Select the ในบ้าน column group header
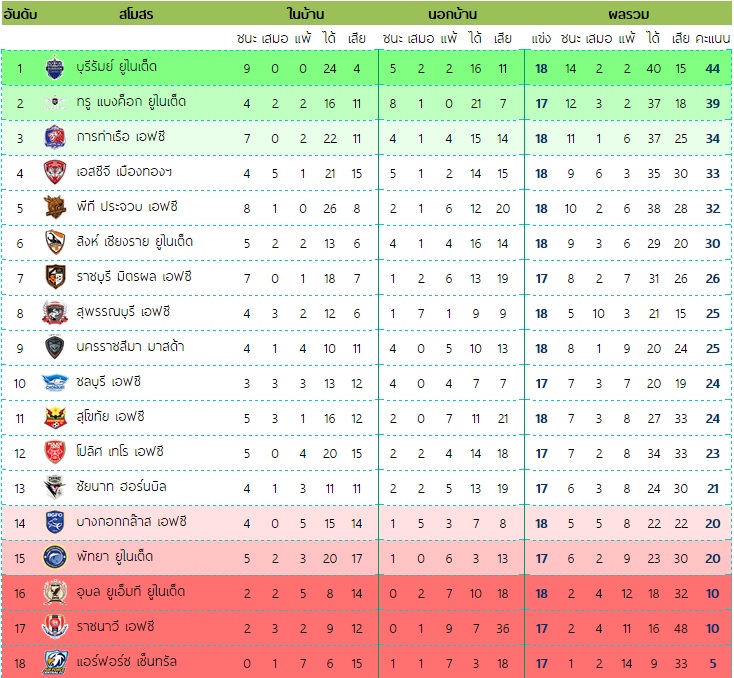Viewport: 734px width, 678px height. point(306,14)
